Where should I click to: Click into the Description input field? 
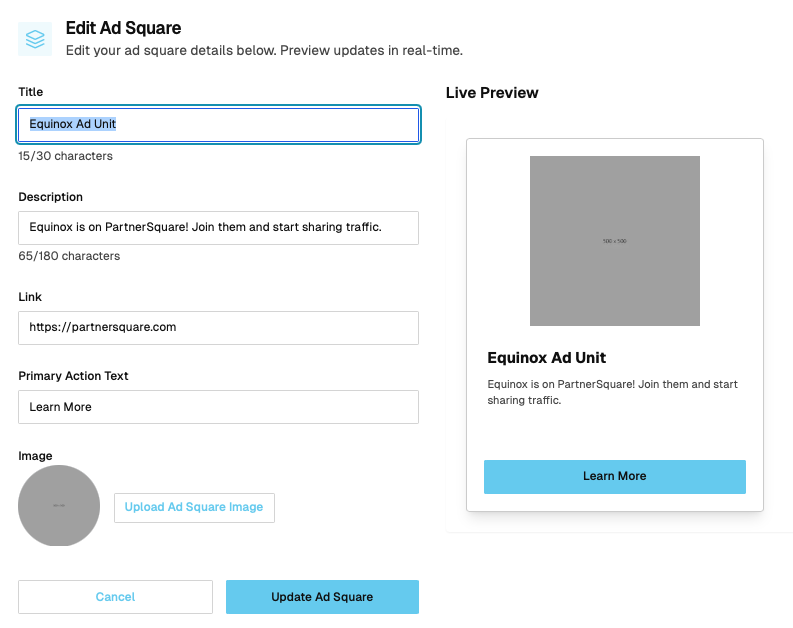pyautogui.click(x=218, y=228)
